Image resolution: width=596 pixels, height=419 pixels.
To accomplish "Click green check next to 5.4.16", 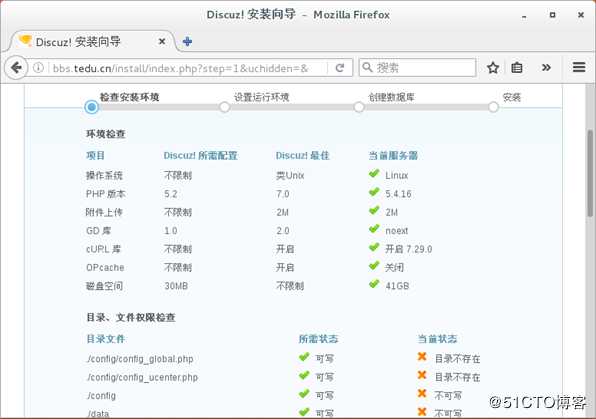I will (x=374, y=192).
